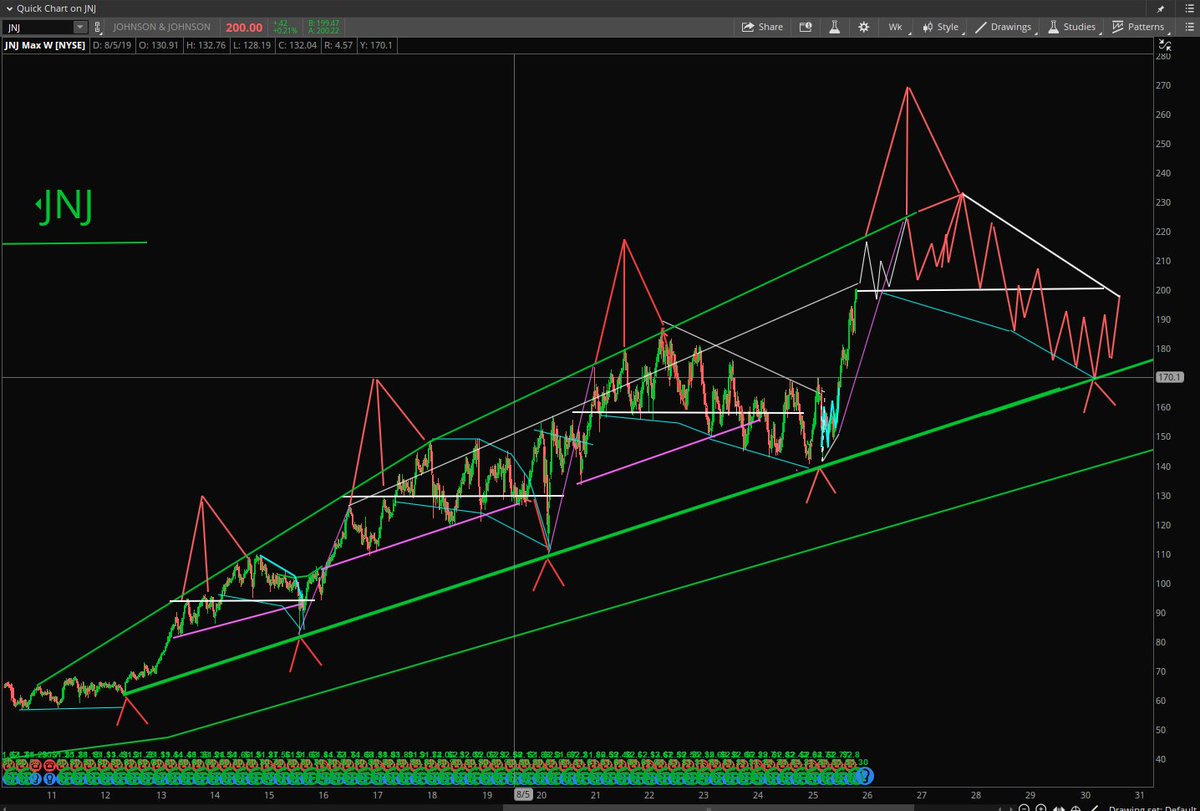
Task: Click the symbol link clipboard icon
Action: point(96,27)
